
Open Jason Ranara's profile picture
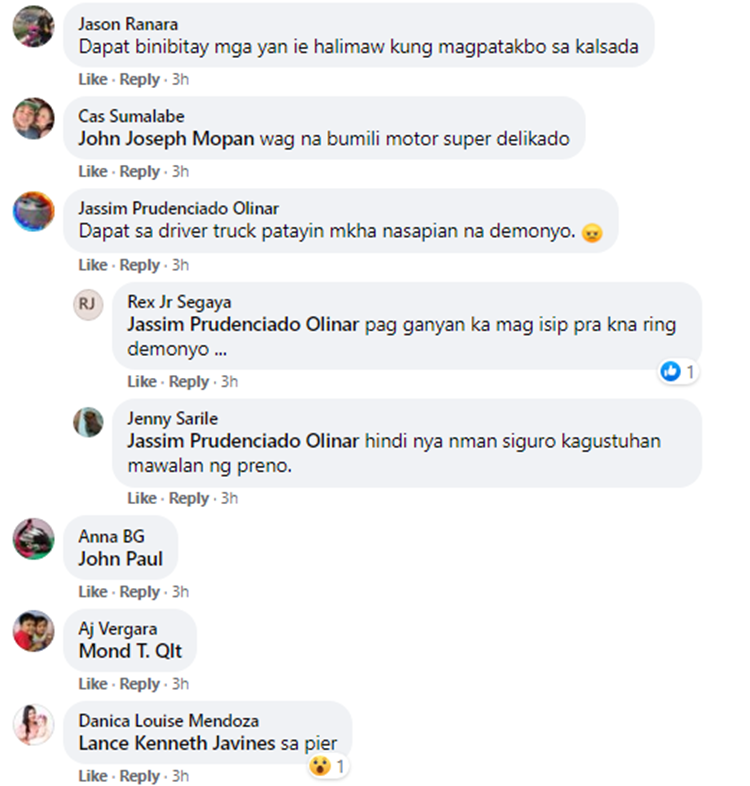pyautogui.click(x=34, y=27)
